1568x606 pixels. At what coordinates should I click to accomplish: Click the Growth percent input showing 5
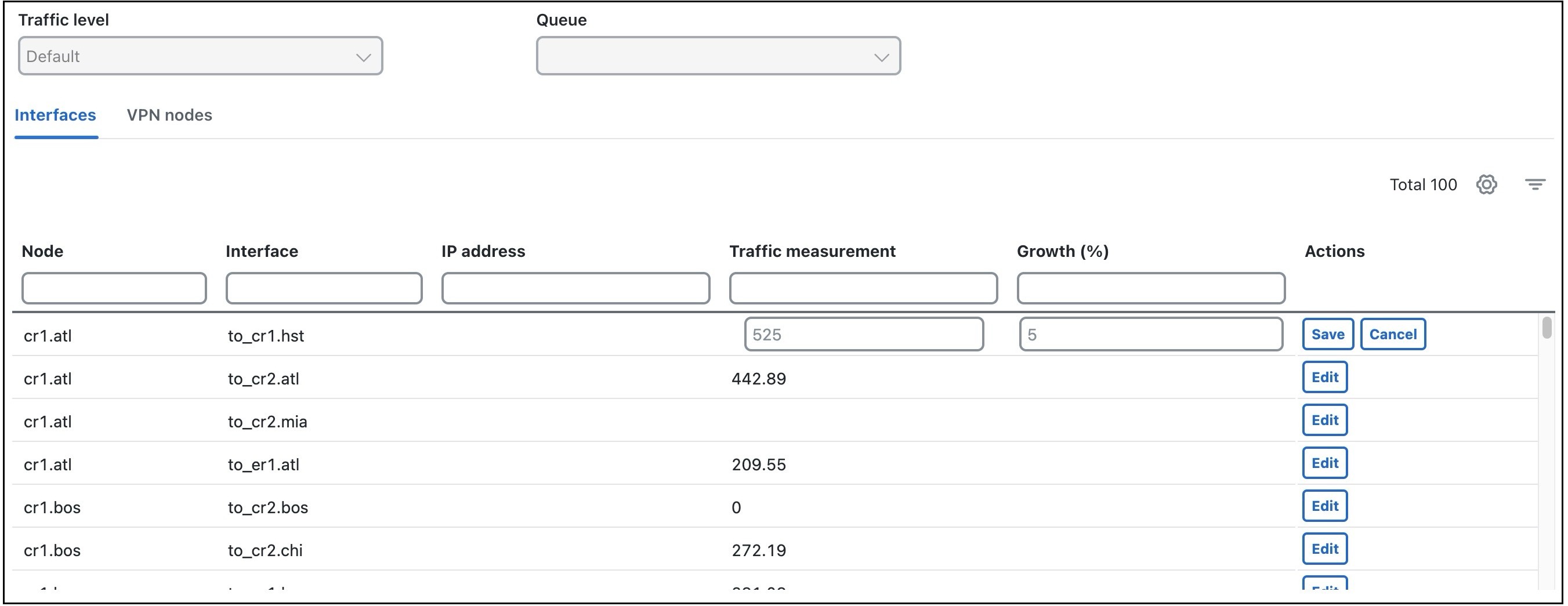click(x=1150, y=334)
